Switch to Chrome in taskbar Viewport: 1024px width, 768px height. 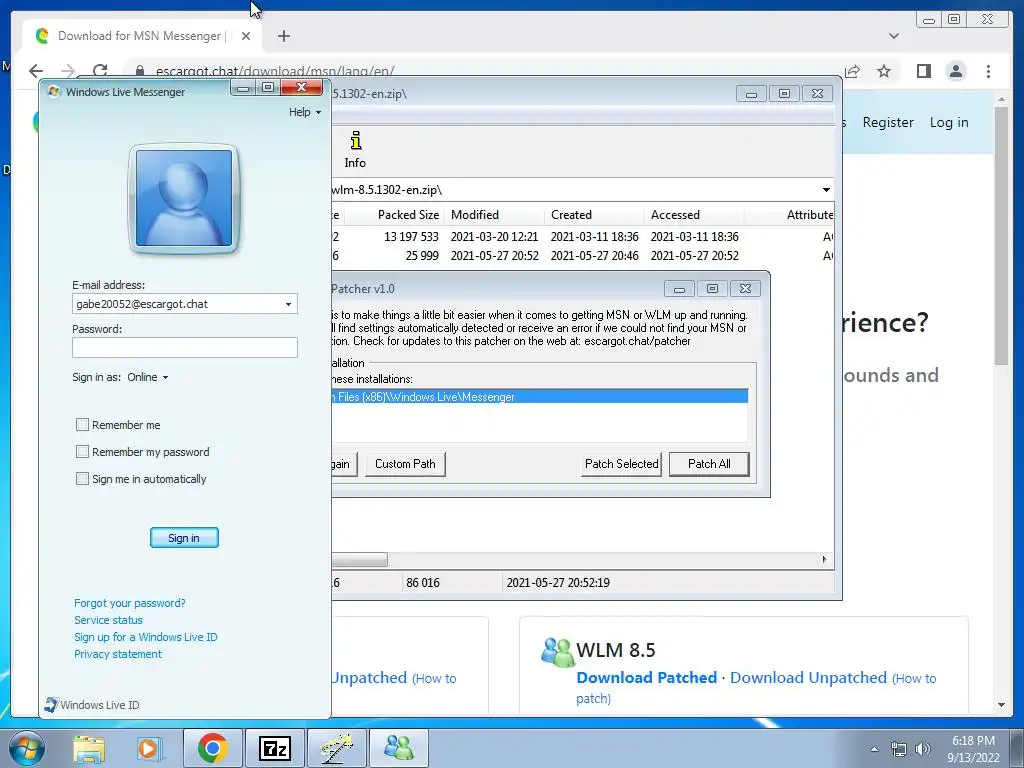click(x=212, y=748)
